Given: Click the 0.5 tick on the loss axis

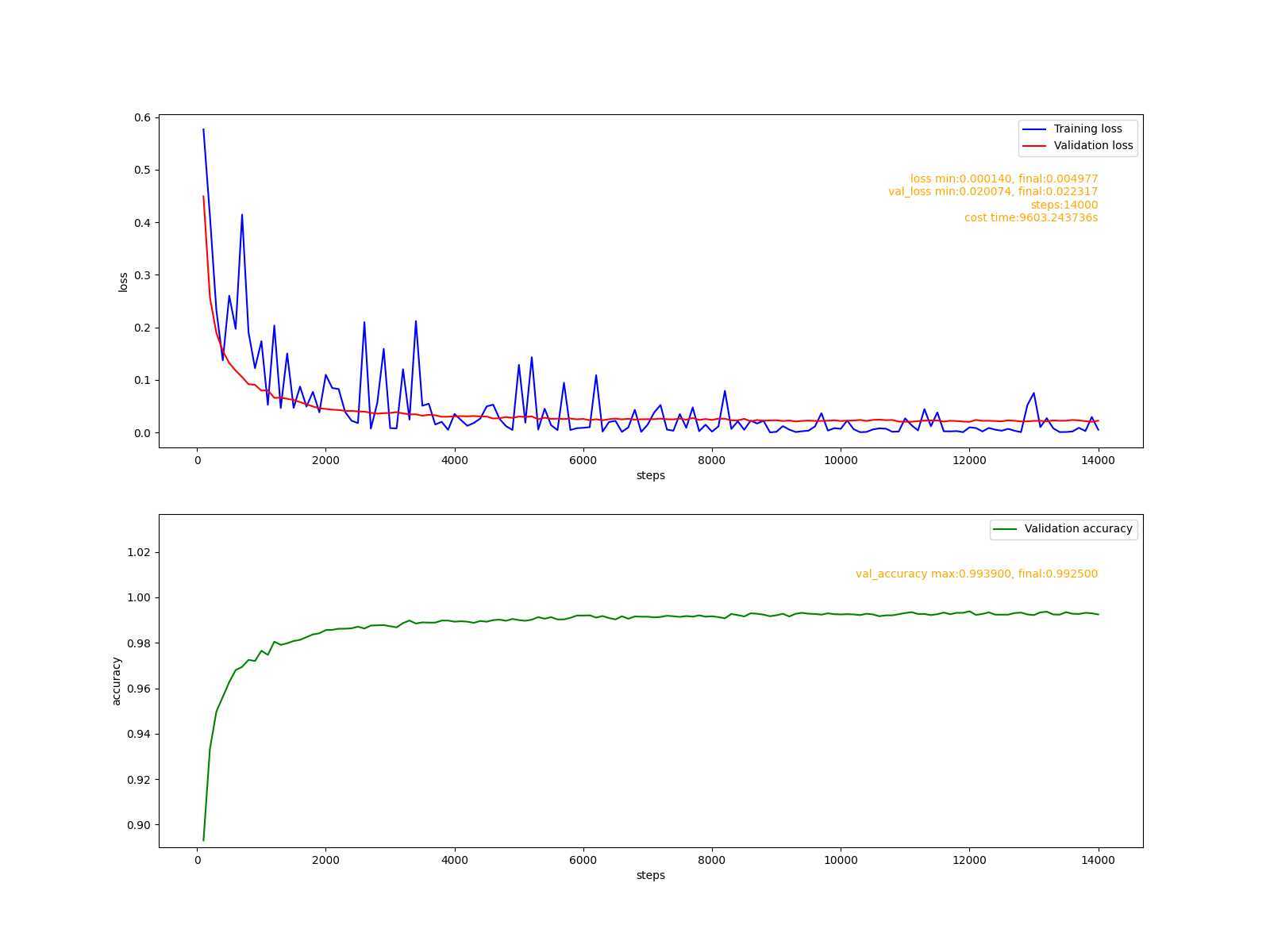Looking at the screenshot, I should click(142, 170).
